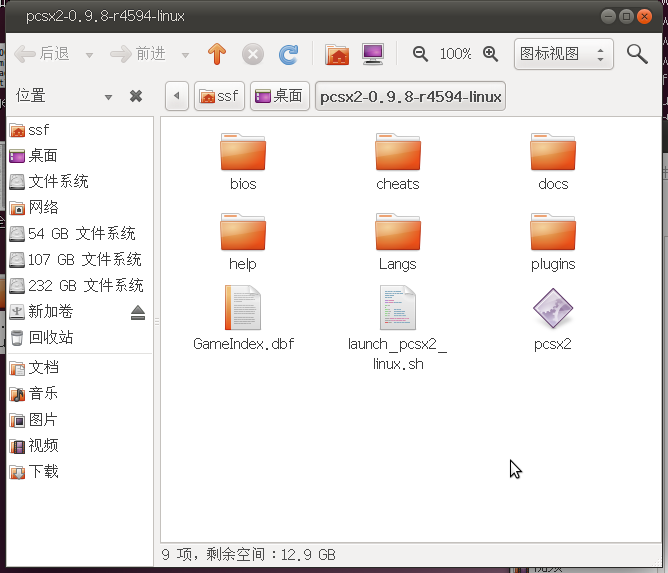Open the 下载 bookmark
Screen dimensions: 668x573
pos(80,472)
